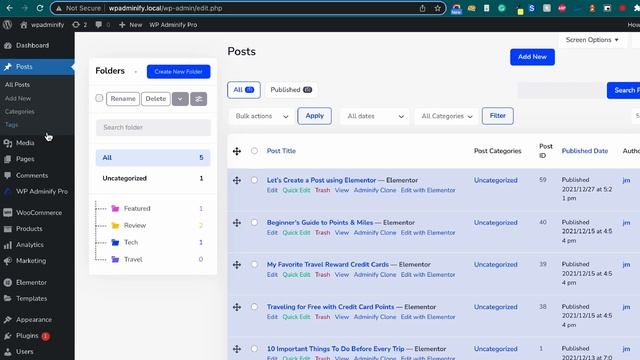Screen dimensions: 640x360
Task: Bookmark page with the star icon
Action: (438, 8)
